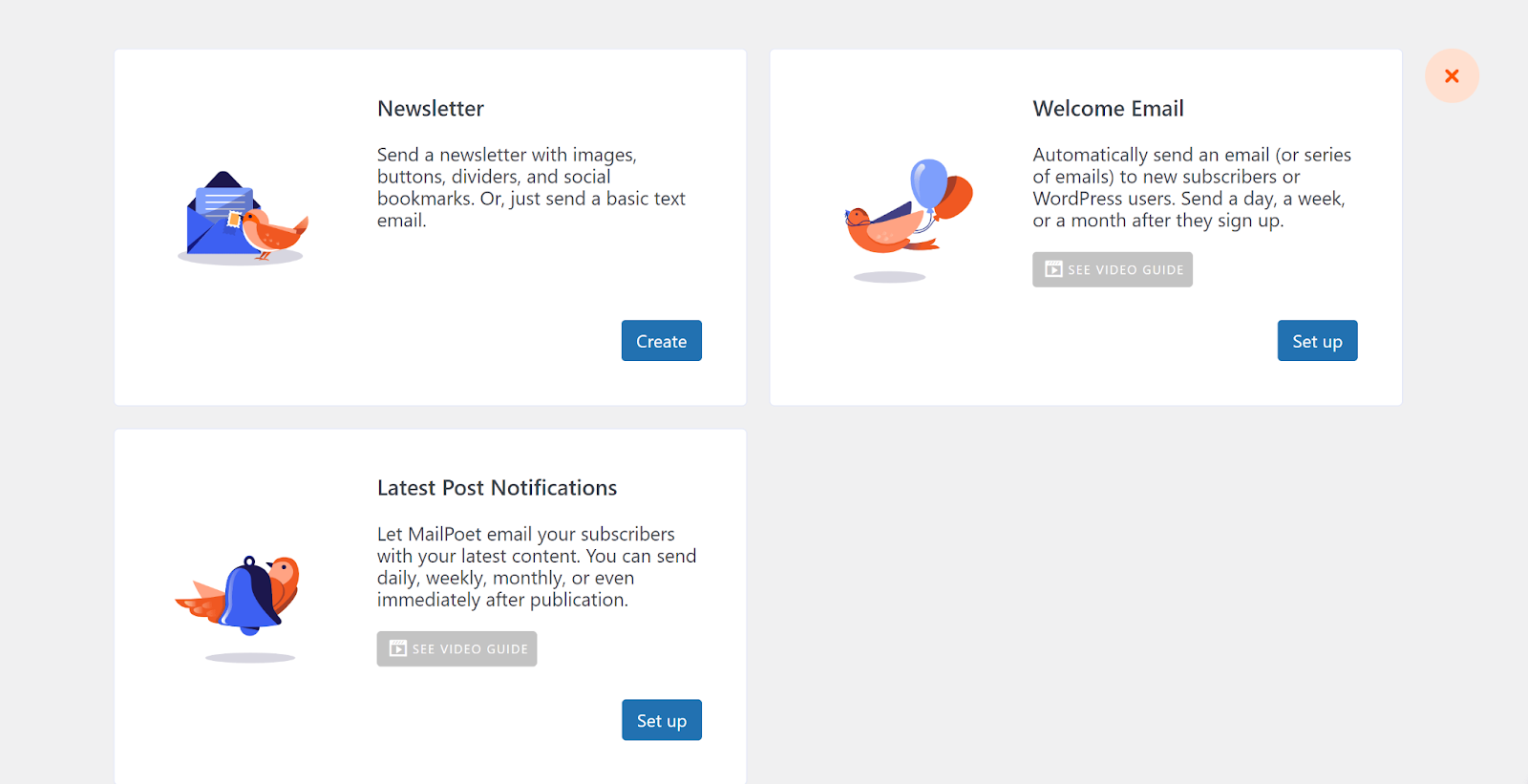Click the play icon in Latest Post video guide

[398, 649]
